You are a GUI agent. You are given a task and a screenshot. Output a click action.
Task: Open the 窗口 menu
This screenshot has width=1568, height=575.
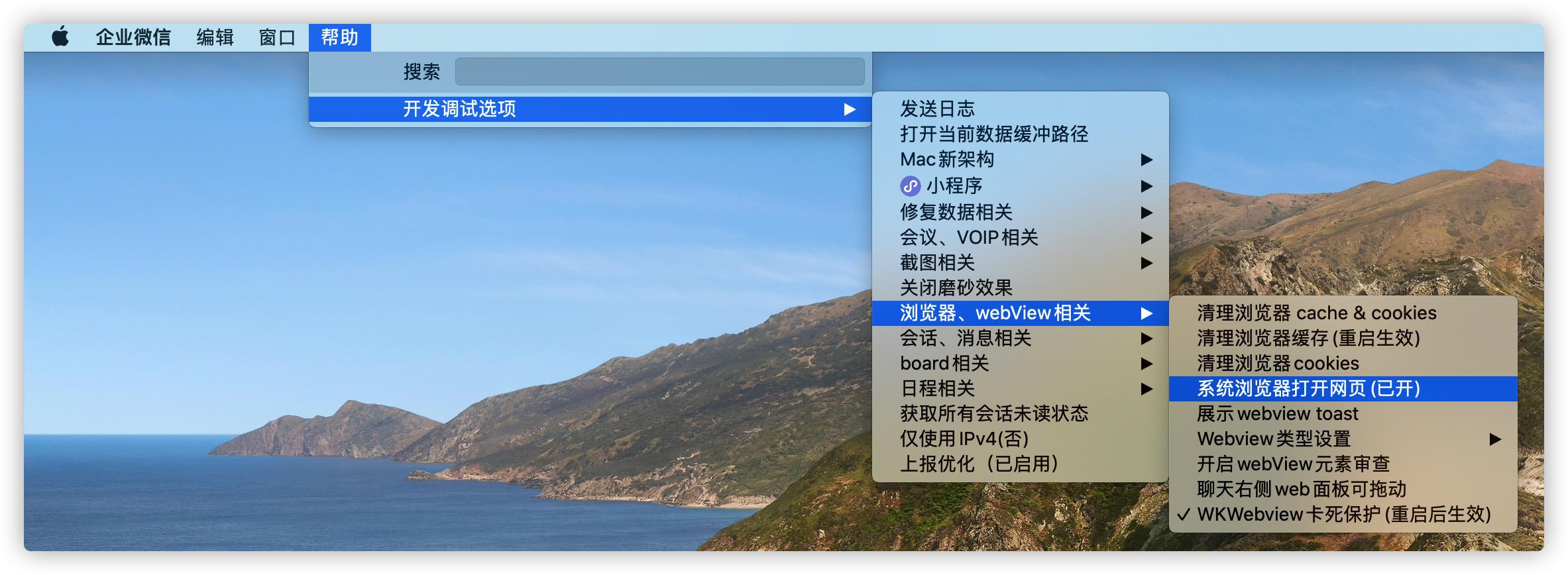coord(277,37)
